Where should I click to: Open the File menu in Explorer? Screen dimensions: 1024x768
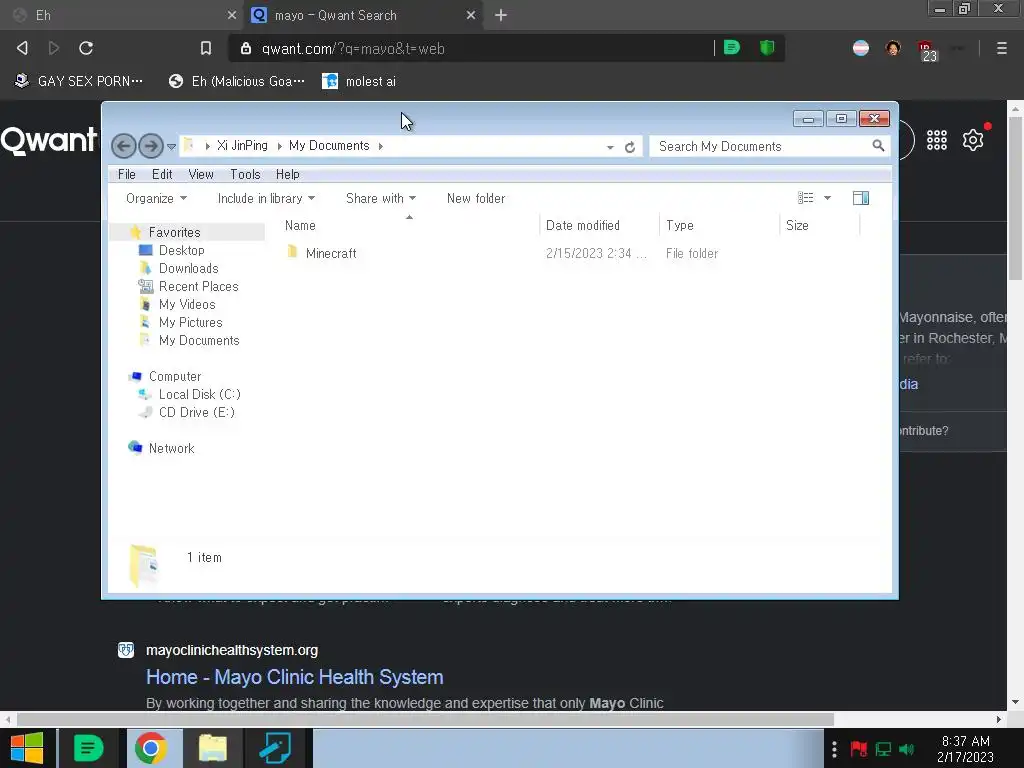click(x=127, y=174)
